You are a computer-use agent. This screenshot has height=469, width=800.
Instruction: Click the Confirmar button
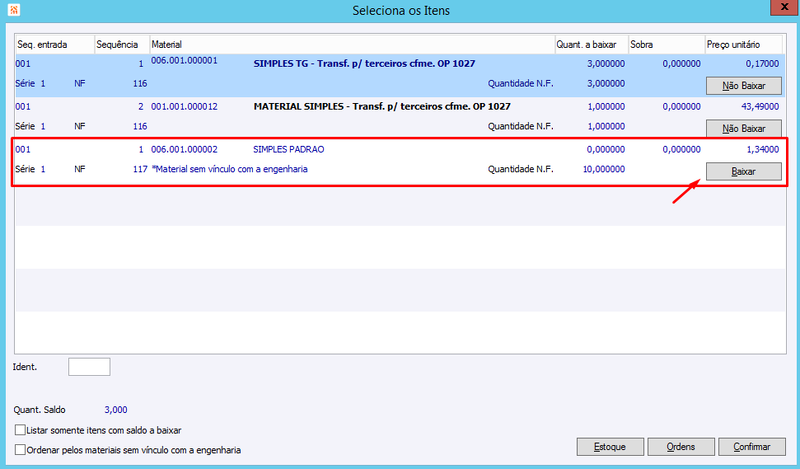click(752, 447)
